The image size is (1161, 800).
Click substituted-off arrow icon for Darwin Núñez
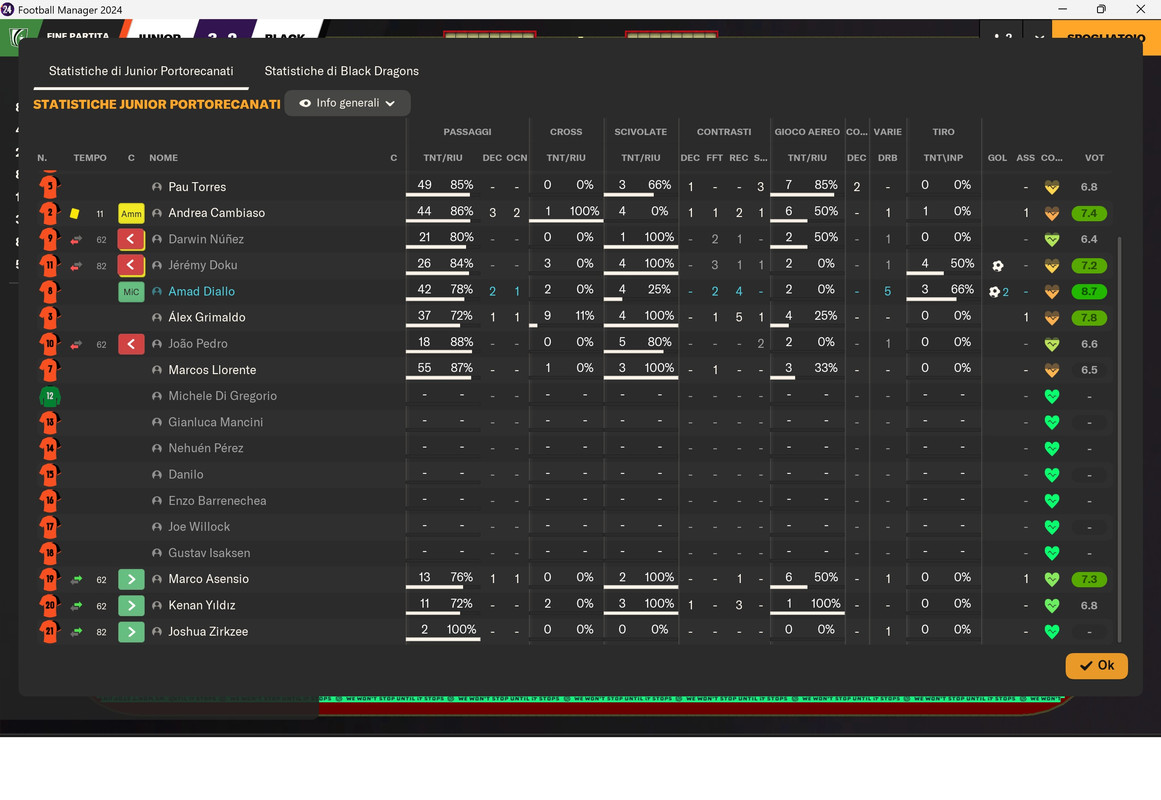click(131, 239)
